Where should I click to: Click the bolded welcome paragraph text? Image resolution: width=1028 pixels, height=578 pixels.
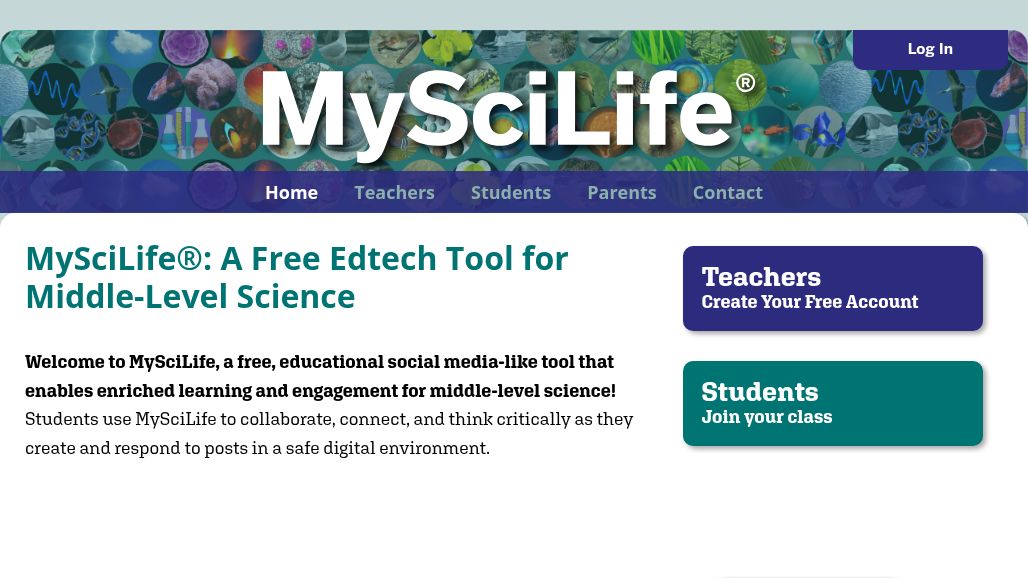(x=320, y=376)
